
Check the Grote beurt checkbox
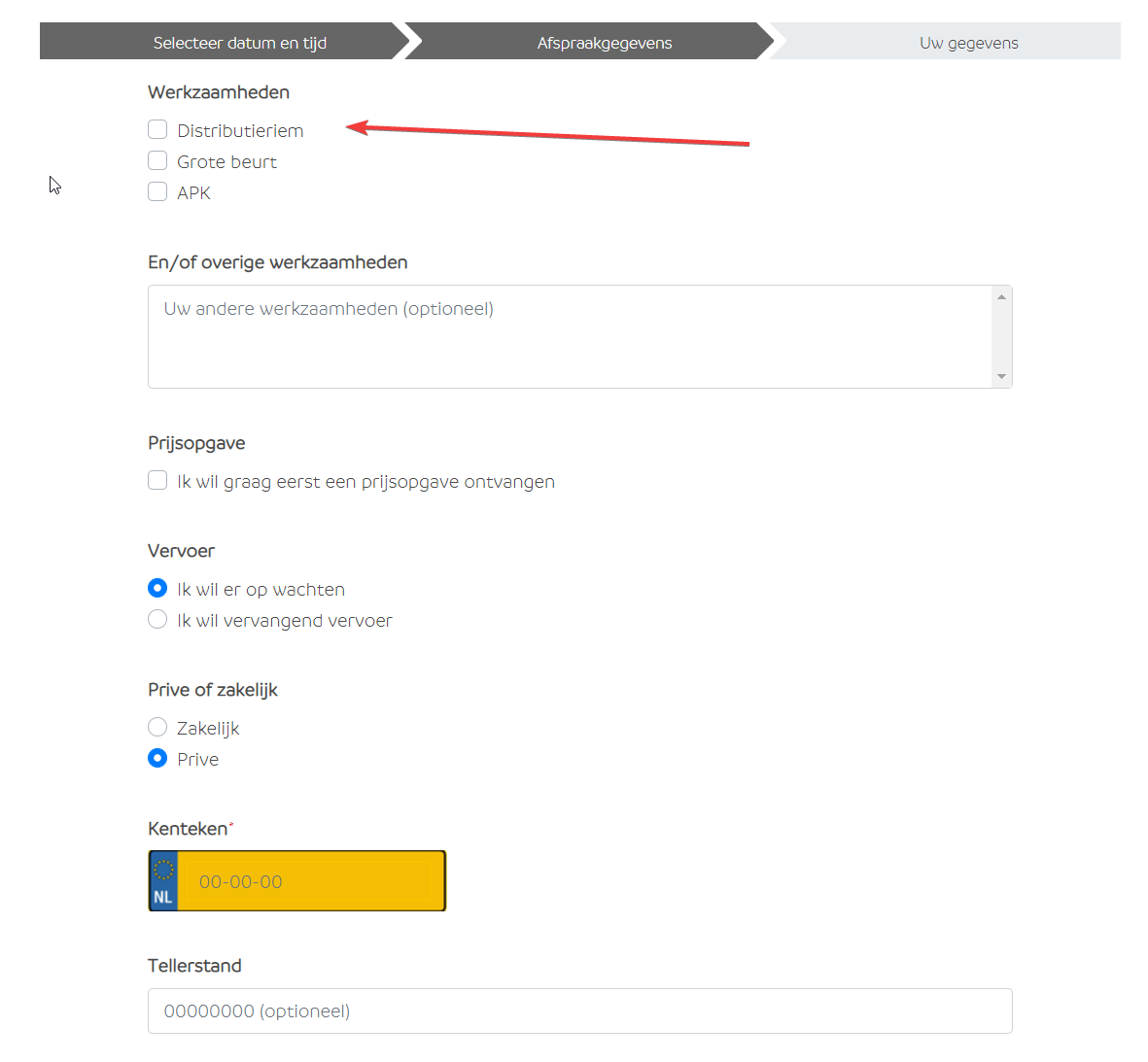click(x=157, y=161)
